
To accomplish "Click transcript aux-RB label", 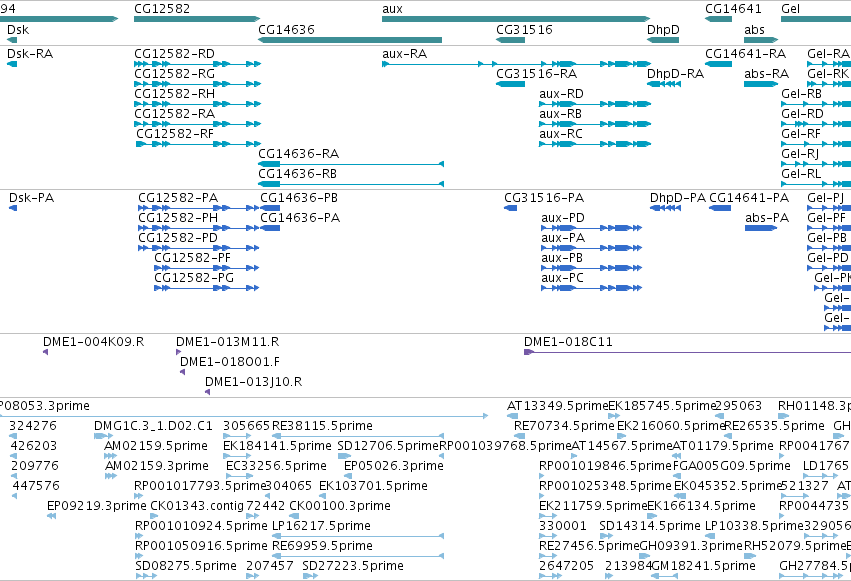I will (x=561, y=114).
